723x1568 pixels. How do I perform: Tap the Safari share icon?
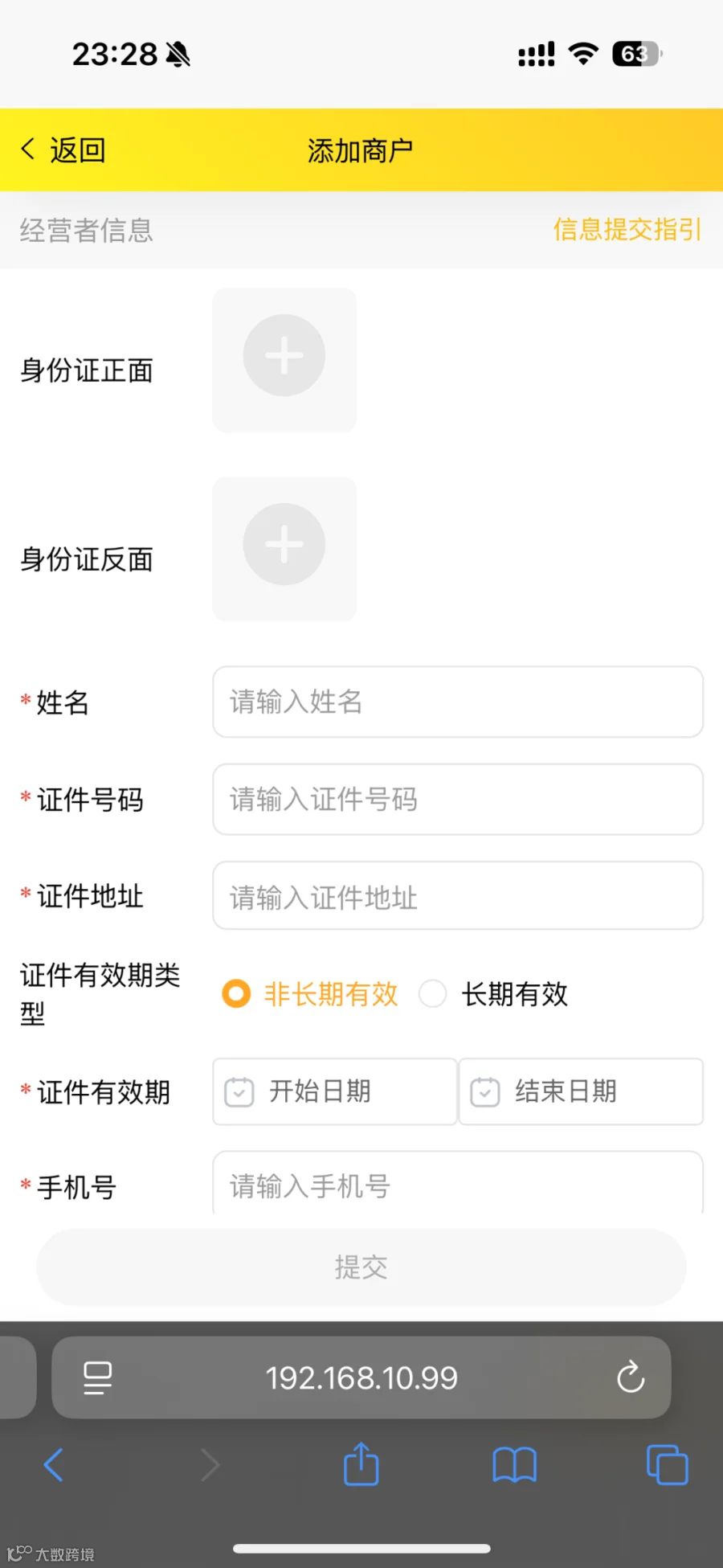[x=361, y=1464]
